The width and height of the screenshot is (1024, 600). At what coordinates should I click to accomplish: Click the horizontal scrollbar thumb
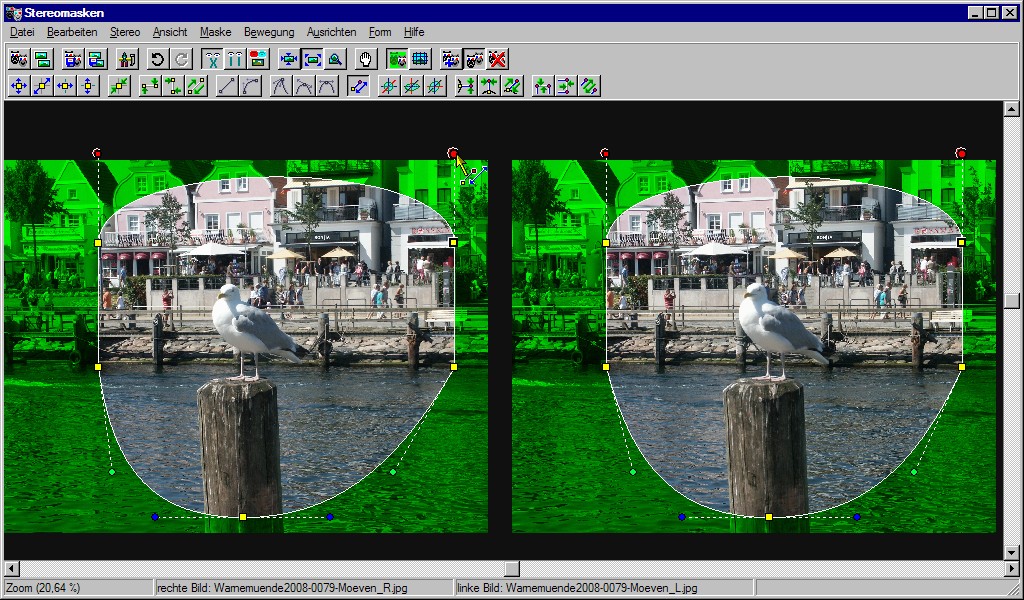(511, 568)
